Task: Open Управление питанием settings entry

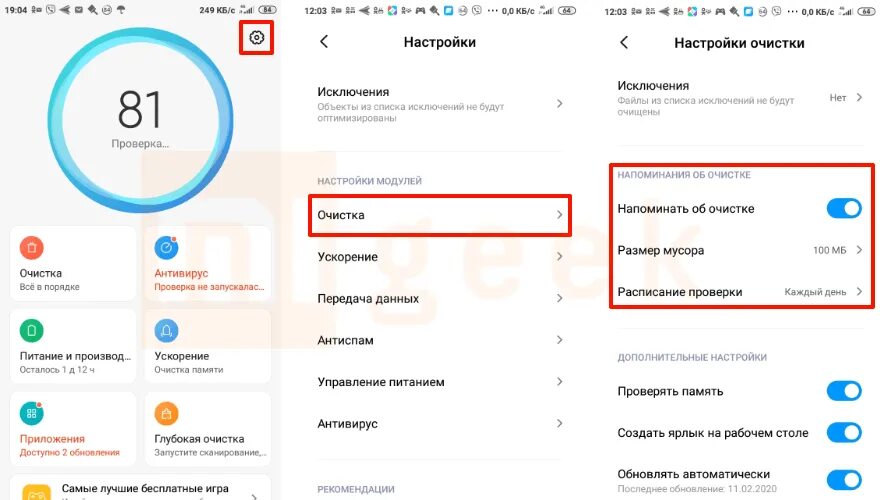Action: pos(440,382)
